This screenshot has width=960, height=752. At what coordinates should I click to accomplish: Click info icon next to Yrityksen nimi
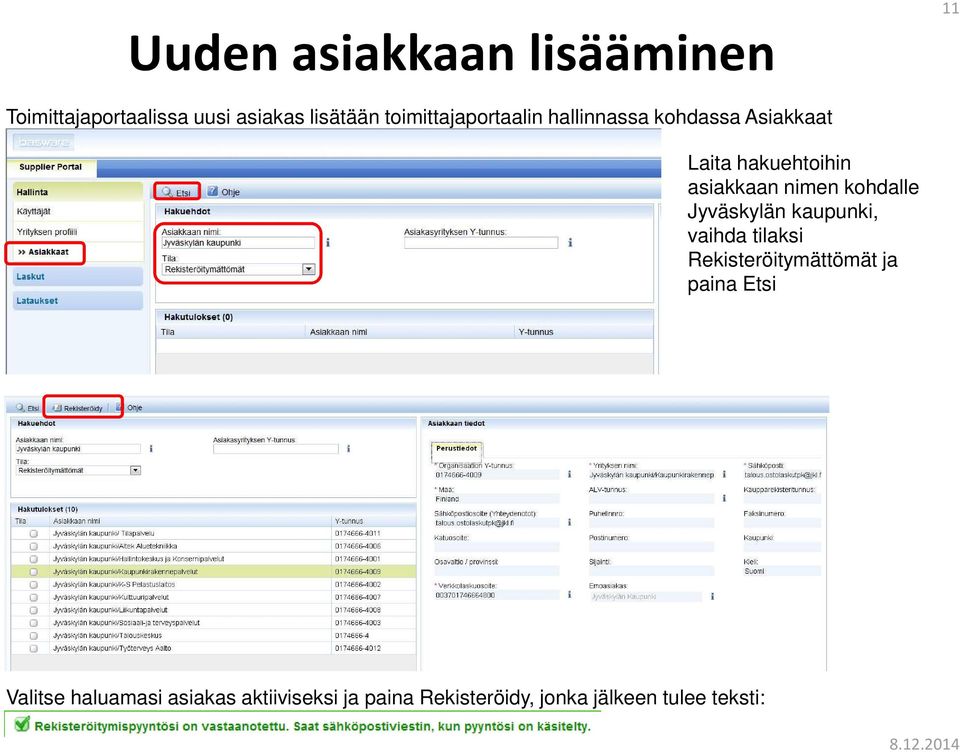(724, 474)
